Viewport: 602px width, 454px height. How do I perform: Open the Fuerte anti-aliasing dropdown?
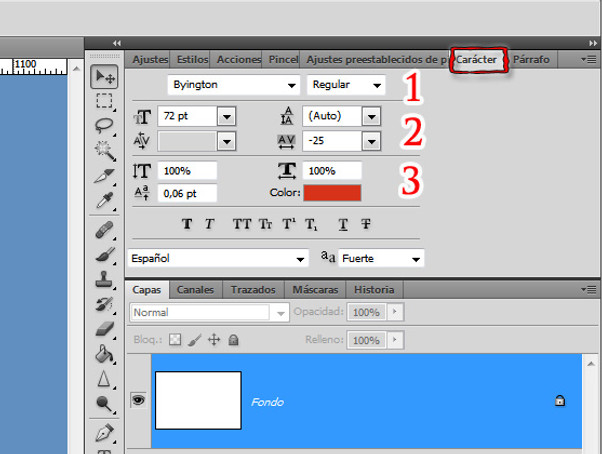point(381,258)
